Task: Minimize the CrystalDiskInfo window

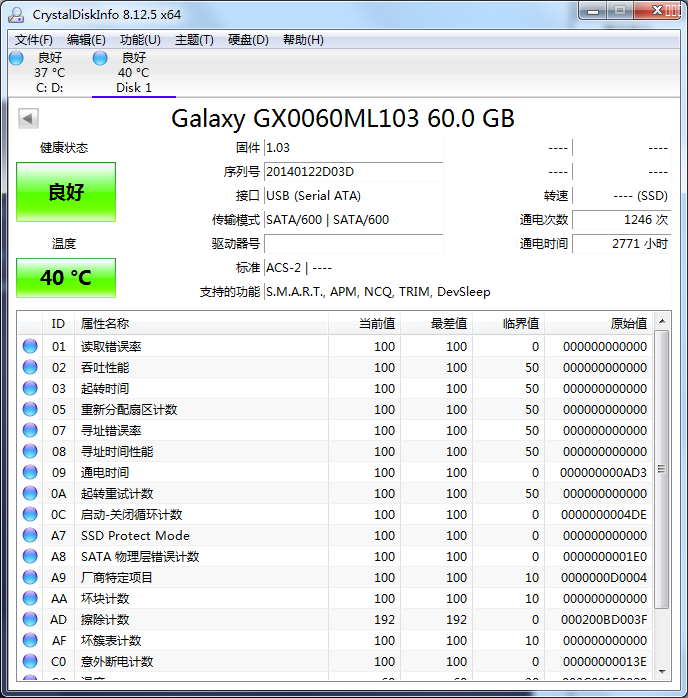Action: coord(593,11)
